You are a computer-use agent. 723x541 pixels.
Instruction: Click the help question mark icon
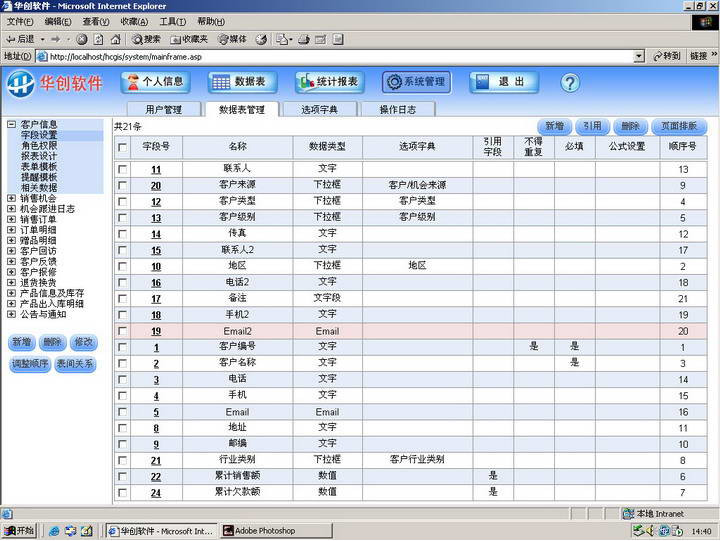tap(570, 83)
